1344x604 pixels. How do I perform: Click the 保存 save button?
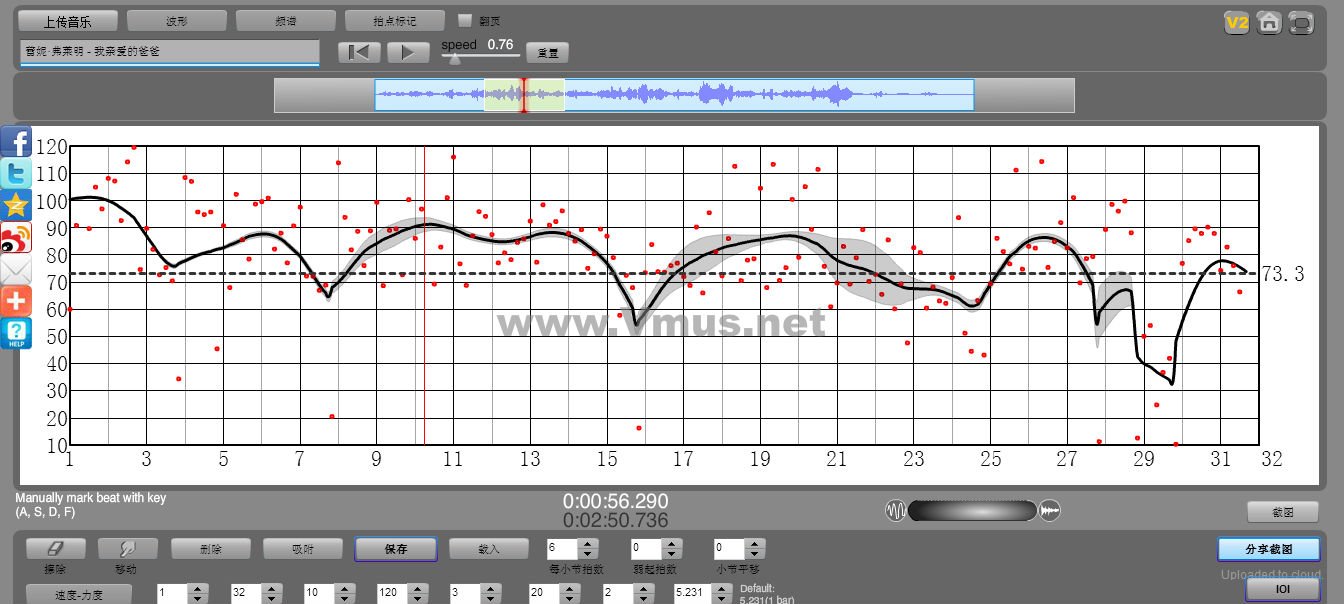pos(395,549)
